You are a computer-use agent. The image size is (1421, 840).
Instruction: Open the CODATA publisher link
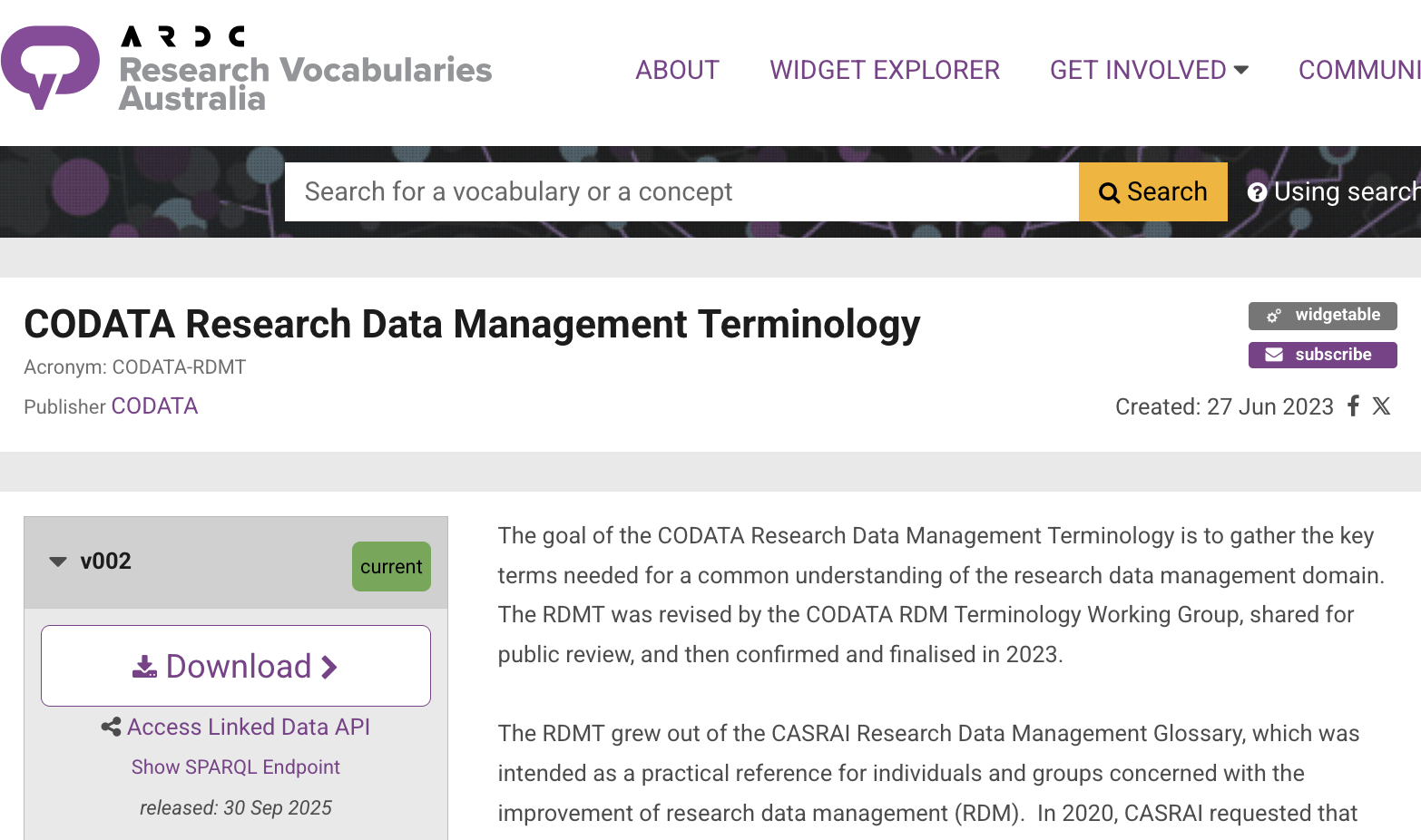154,406
